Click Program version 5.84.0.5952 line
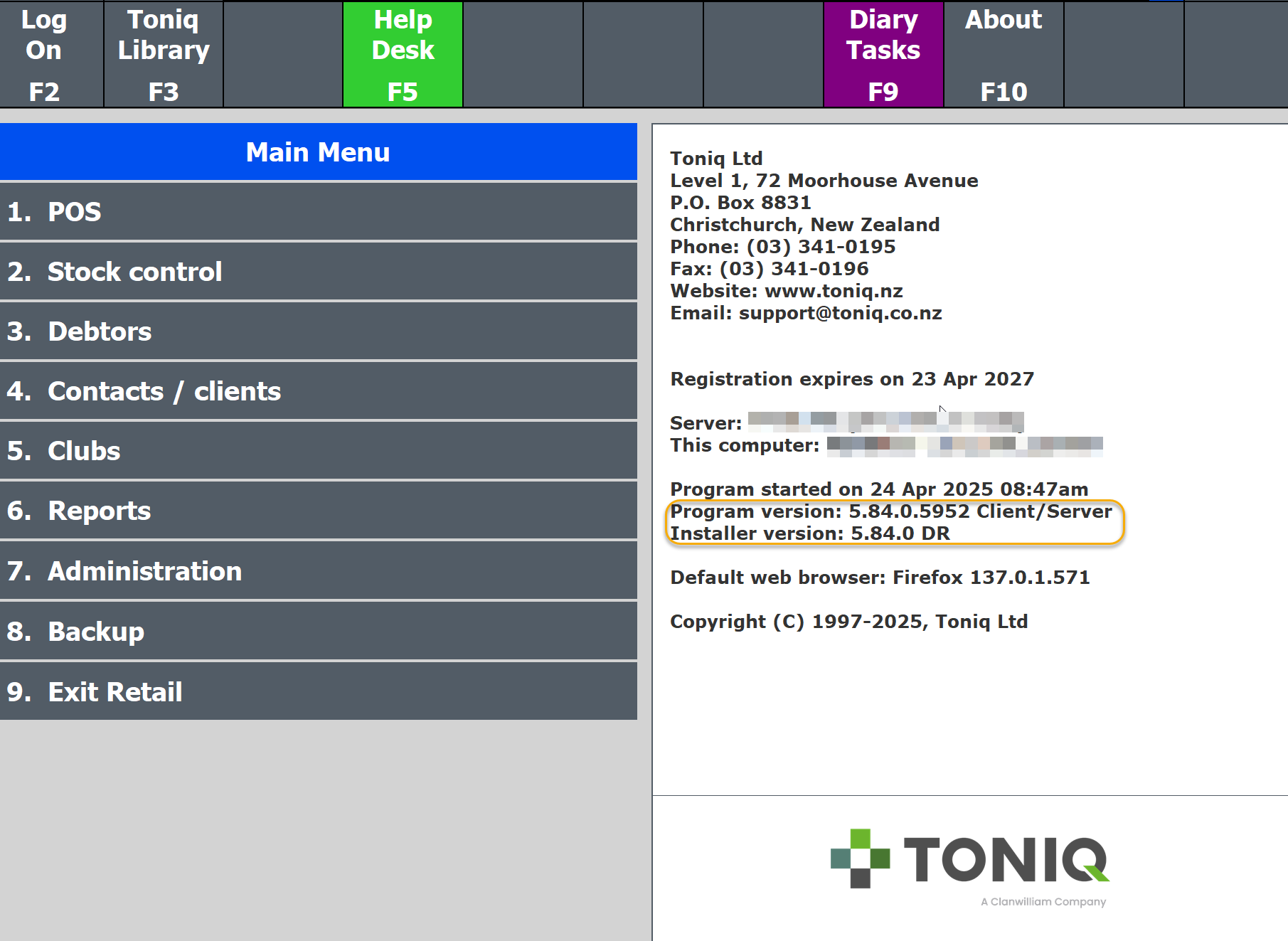Screen dimensions: 1288x941 [891, 511]
